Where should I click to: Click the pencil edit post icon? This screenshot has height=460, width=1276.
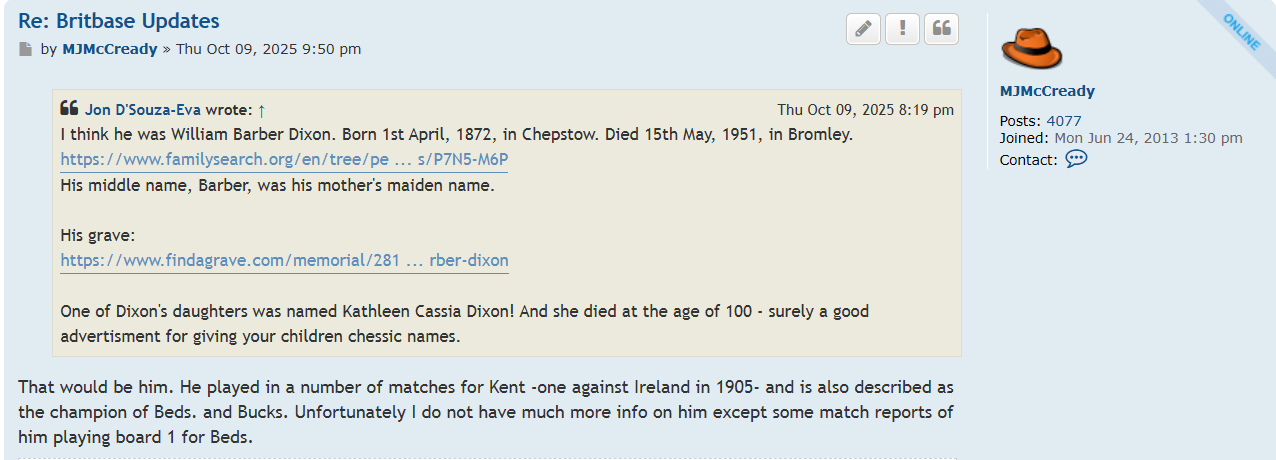[x=864, y=29]
